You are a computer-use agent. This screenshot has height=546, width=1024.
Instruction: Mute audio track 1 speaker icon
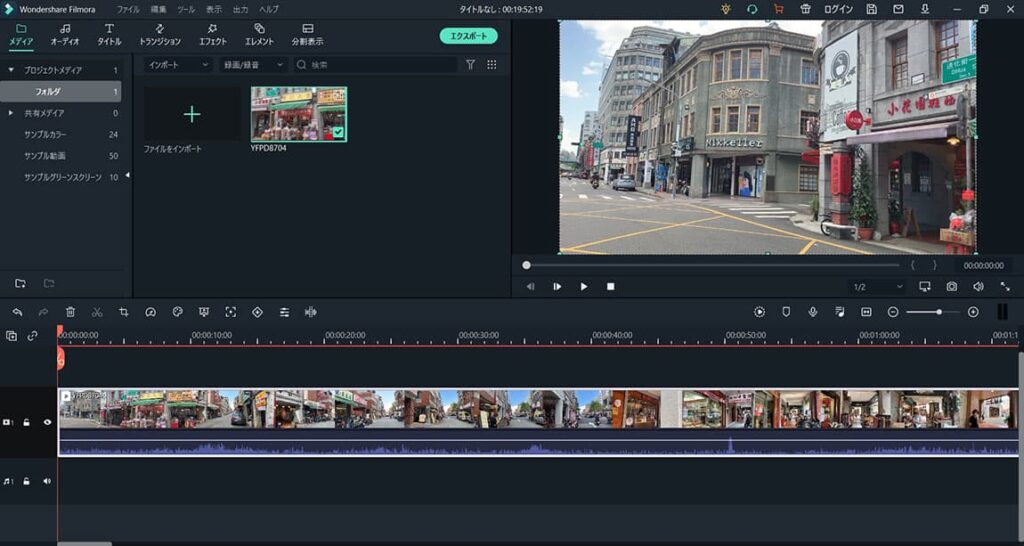[47, 481]
